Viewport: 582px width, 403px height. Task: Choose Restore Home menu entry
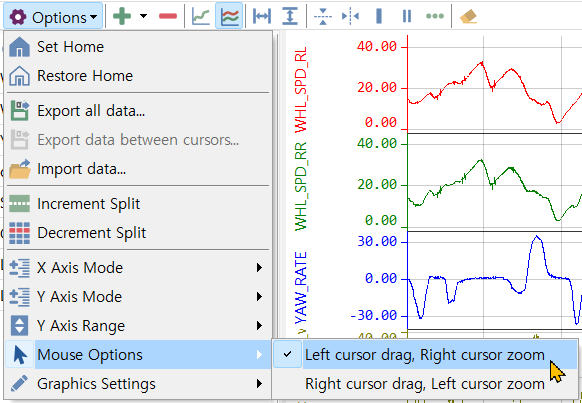138,76
